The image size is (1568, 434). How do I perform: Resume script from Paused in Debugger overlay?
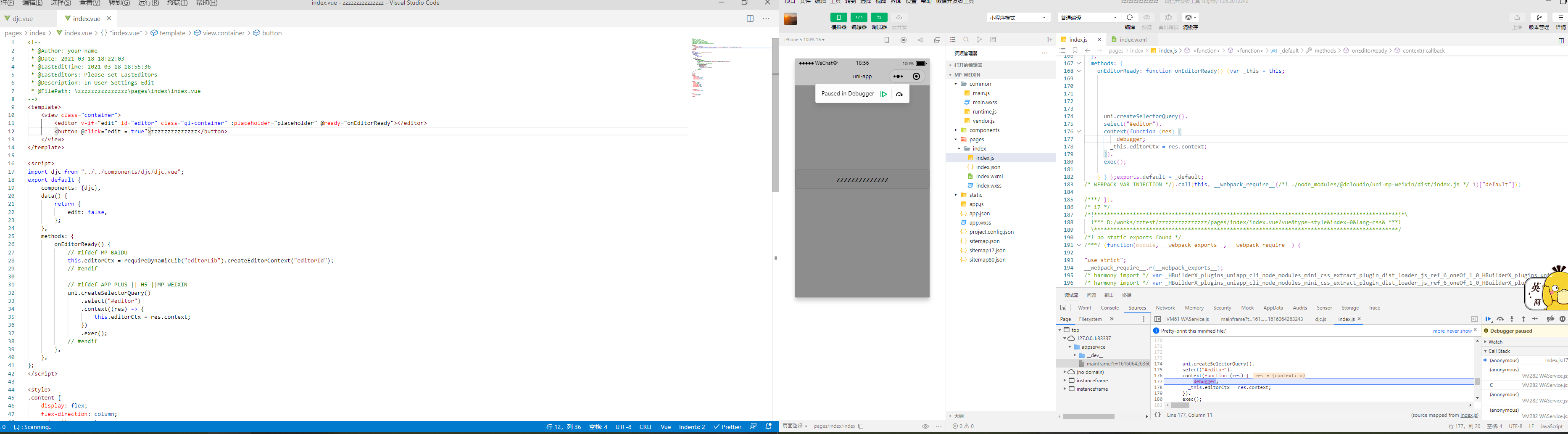[x=884, y=94]
